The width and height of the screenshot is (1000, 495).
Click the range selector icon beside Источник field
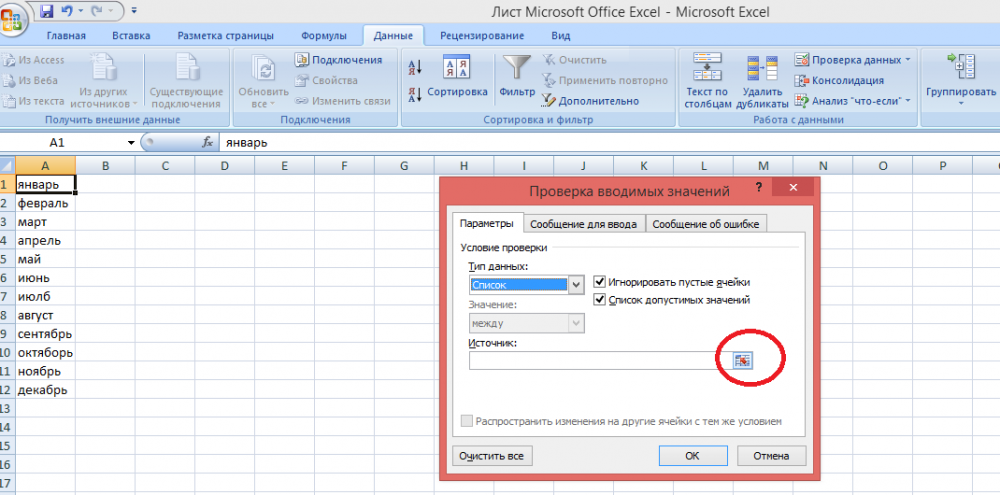(x=742, y=361)
